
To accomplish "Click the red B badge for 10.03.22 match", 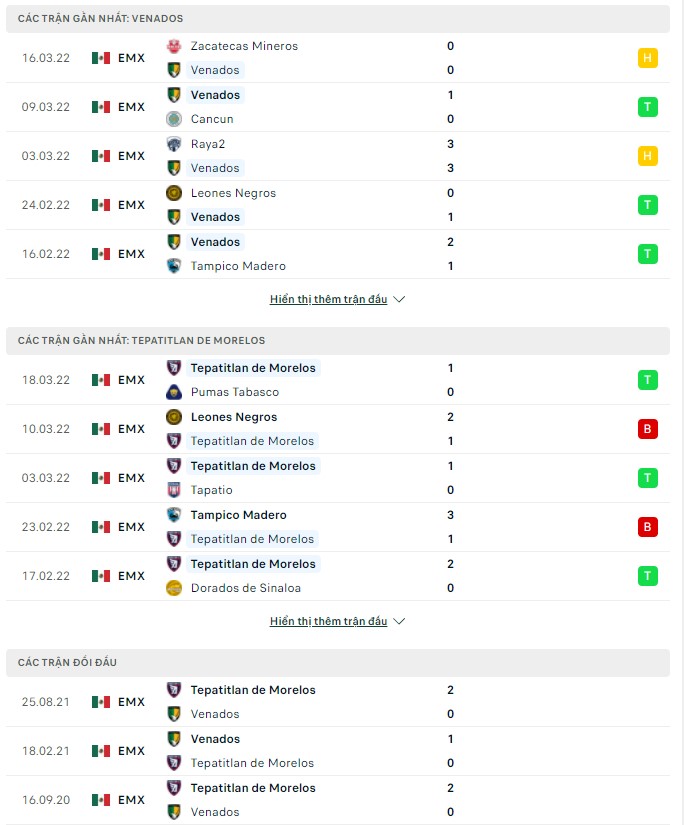I will coord(647,429).
